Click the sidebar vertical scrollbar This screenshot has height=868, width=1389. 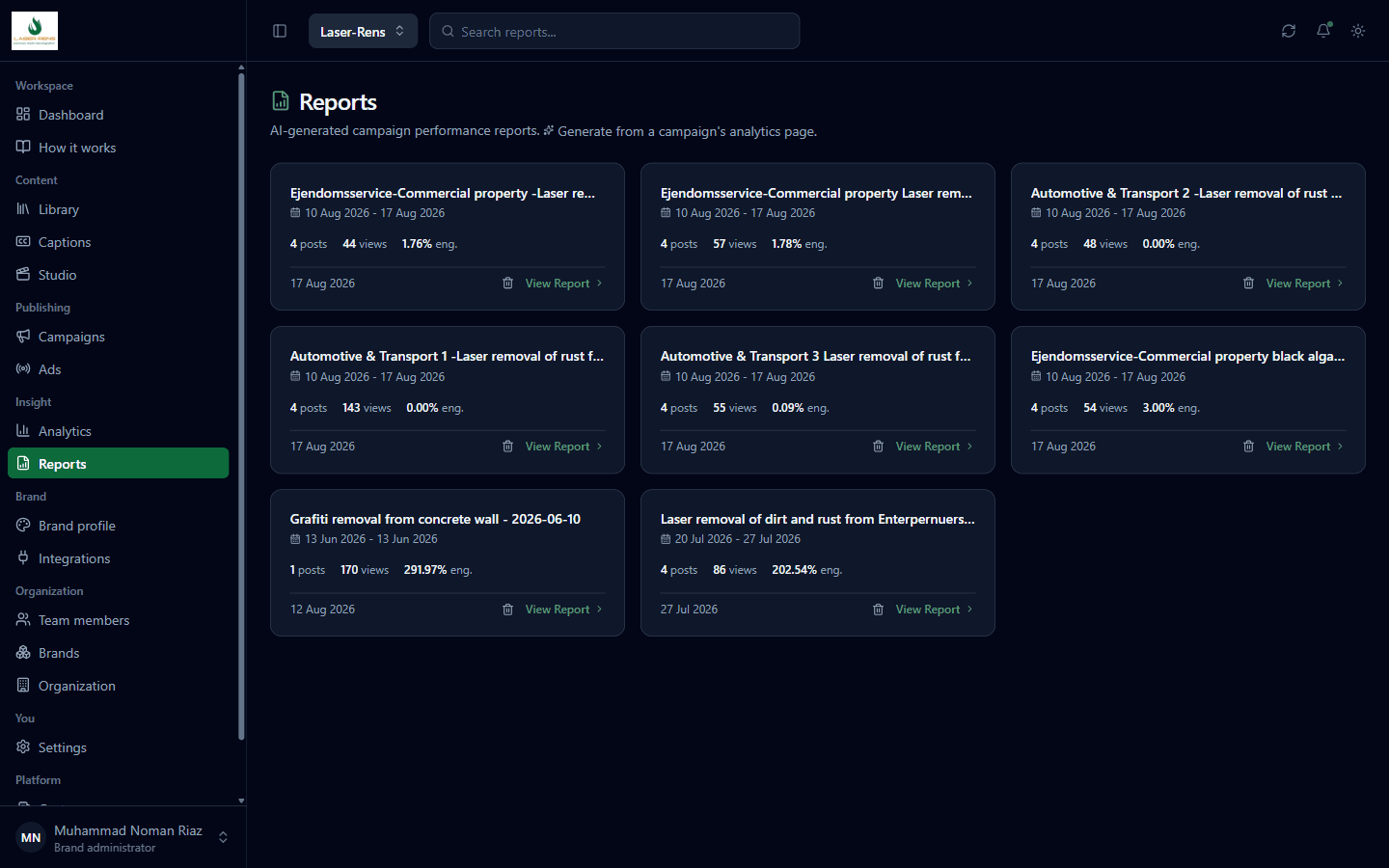click(x=241, y=405)
